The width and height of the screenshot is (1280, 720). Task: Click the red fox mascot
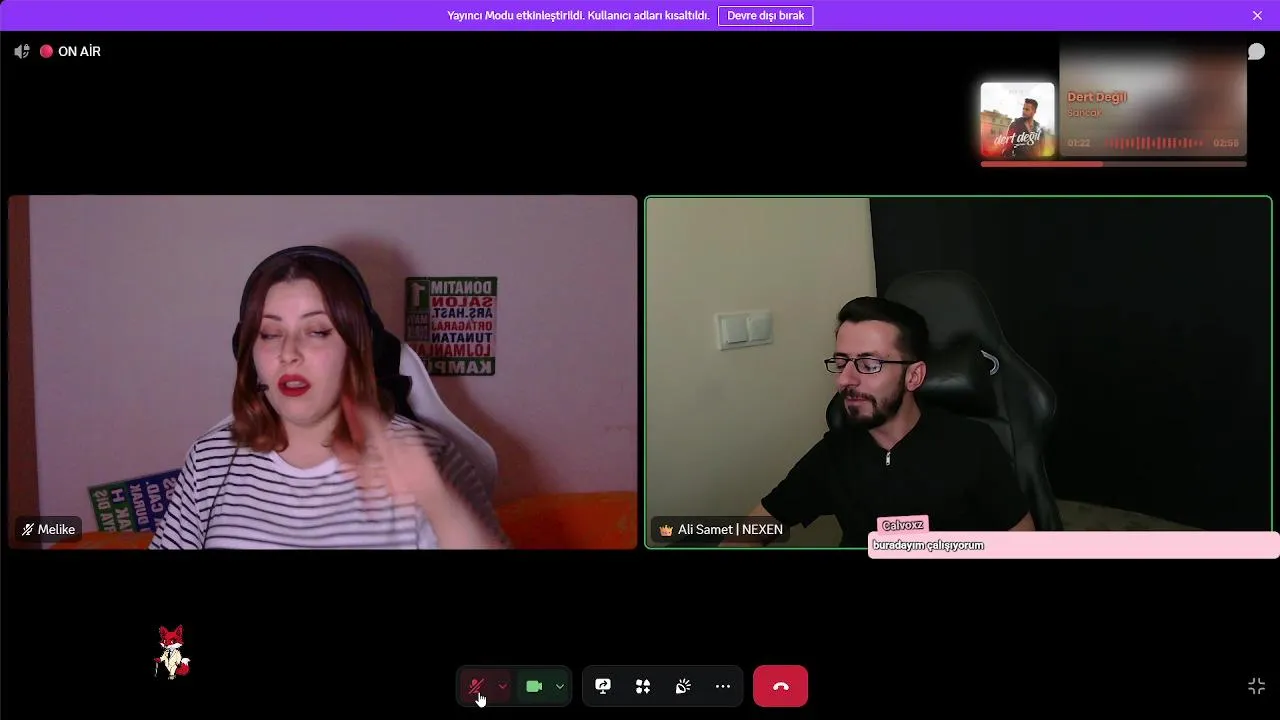pyautogui.click(x=172, y=652)
